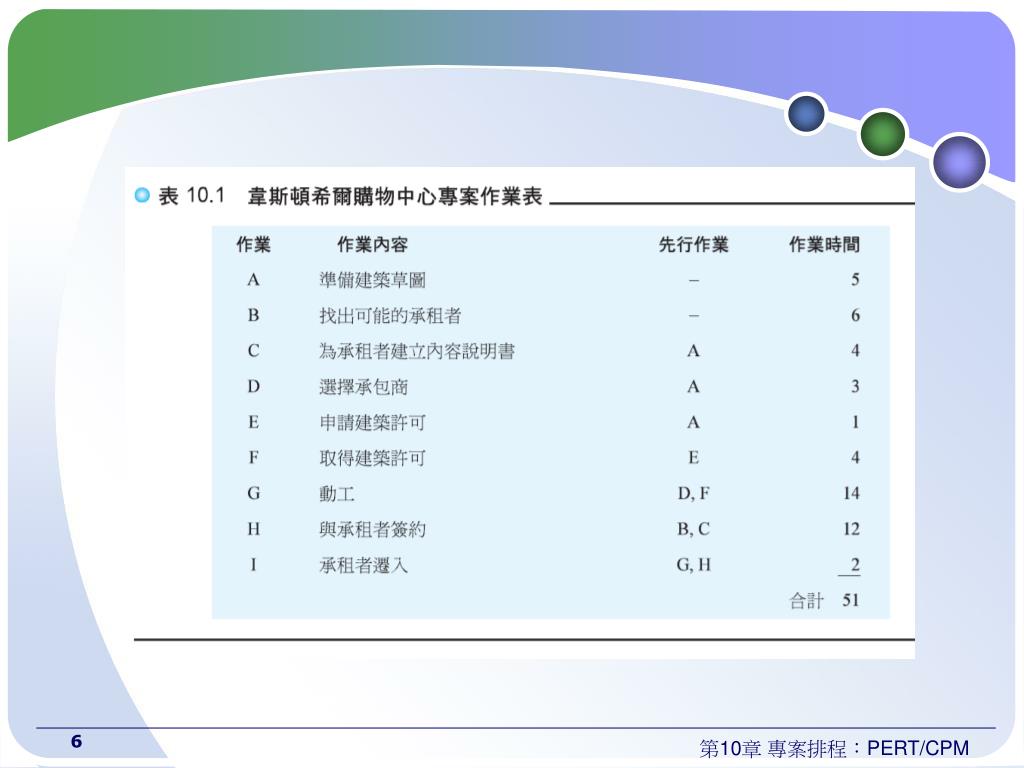Select the text 與承租者簽約

point(372,529)
